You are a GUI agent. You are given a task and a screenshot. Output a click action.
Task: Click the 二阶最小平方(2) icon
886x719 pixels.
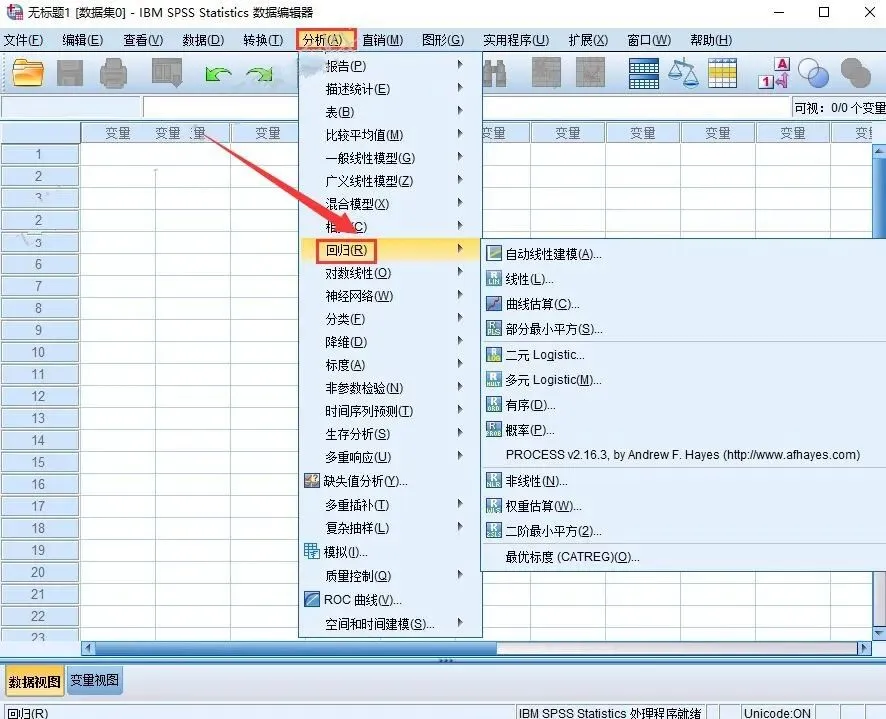(494, 530)
